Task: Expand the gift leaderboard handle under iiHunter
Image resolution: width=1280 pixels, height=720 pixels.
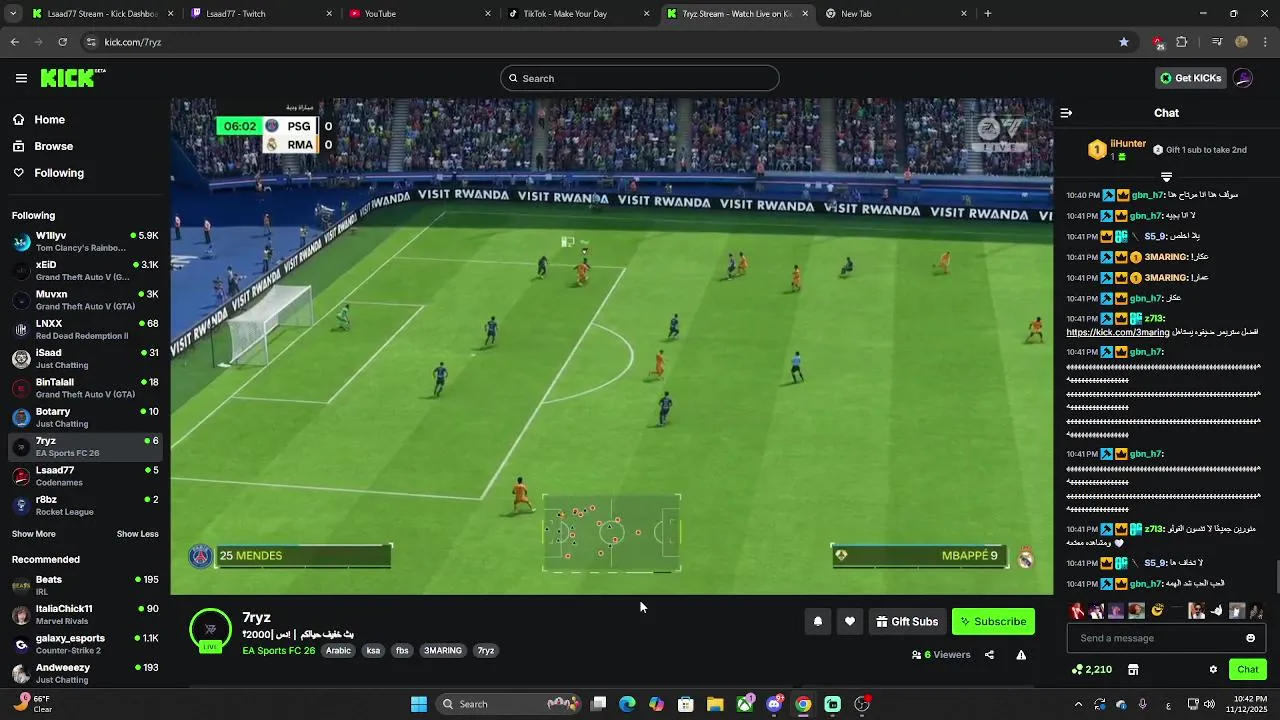Action: coord(1166,177)
